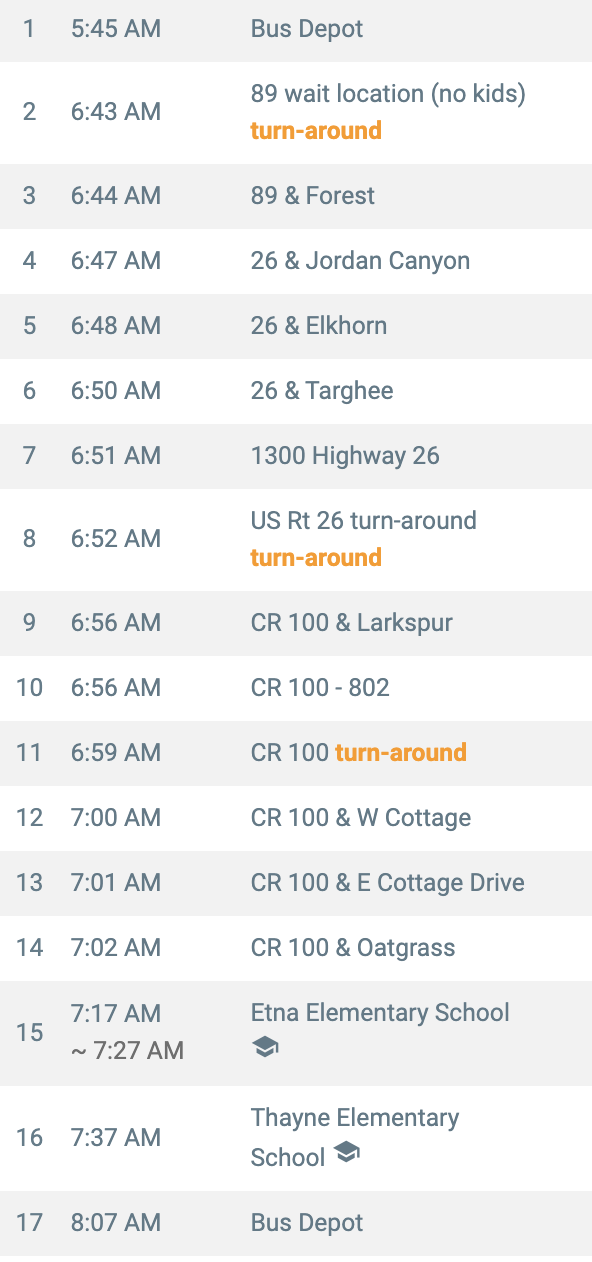Select the final Bus Depot stop at 8:07 AM
This screenshot has height=1262, width=592.
click(x=296, y=1223)
